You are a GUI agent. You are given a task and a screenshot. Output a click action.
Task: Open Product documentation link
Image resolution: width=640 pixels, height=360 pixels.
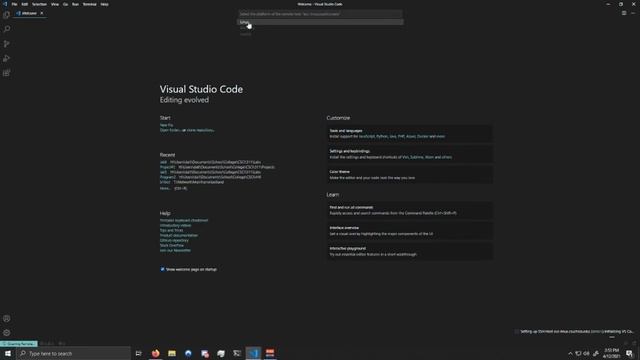point(179,235)
